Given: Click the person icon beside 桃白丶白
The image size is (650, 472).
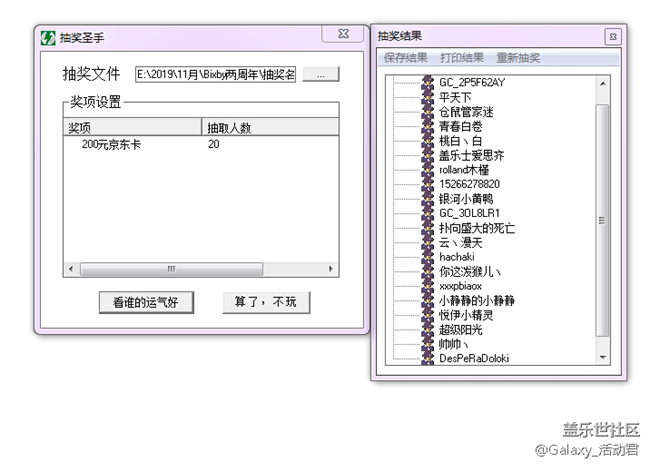Looking at the screenshot, I should coord(428,141).
